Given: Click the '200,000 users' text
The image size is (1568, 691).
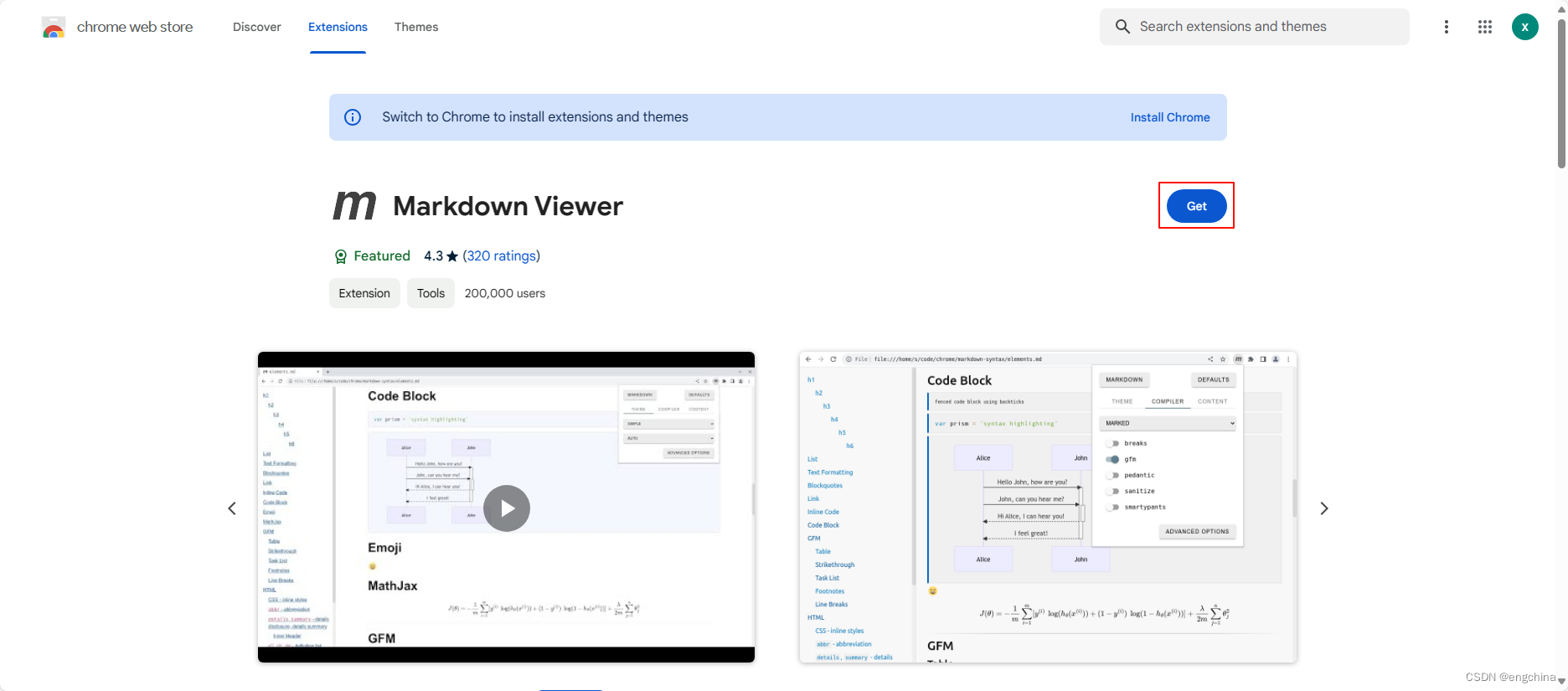Looking at the screenshot, I should point(505,293).
